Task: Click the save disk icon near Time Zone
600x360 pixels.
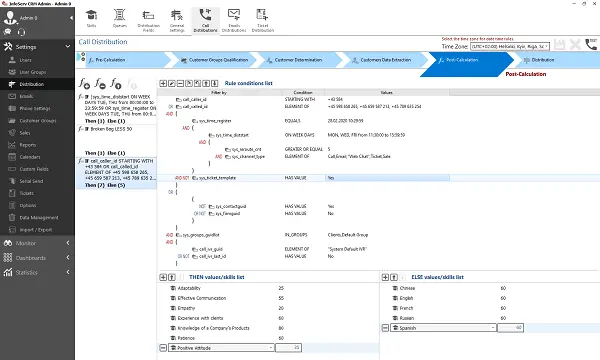Action: coord(559,44)
